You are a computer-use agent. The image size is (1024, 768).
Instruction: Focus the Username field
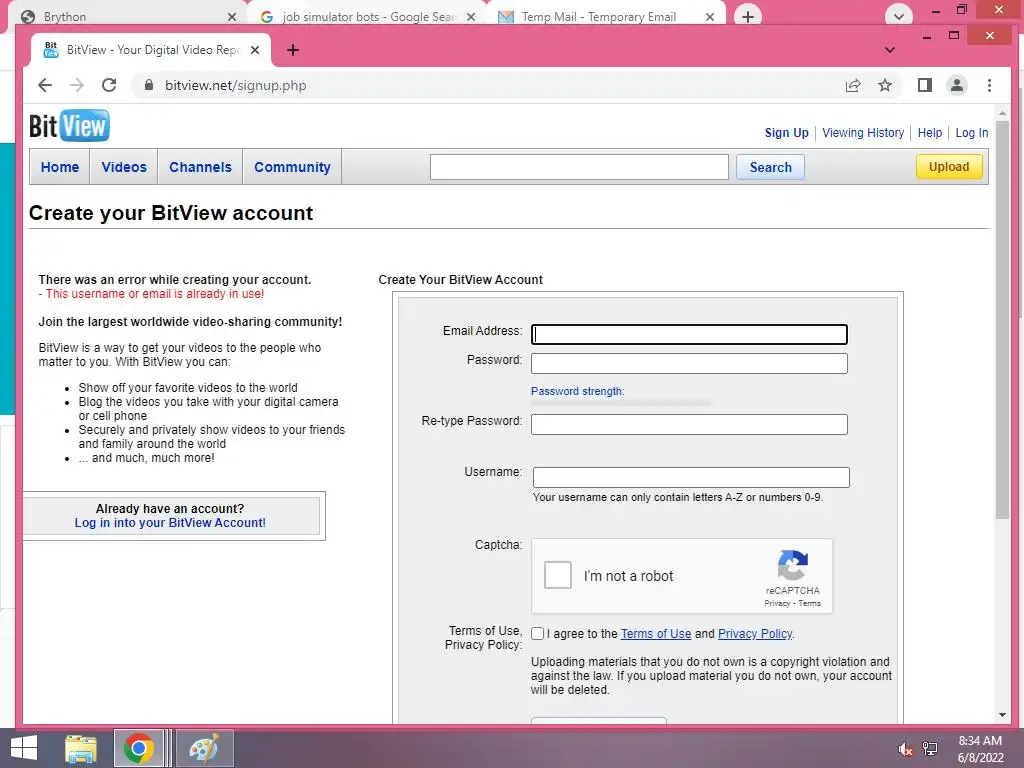coord(691,477)
